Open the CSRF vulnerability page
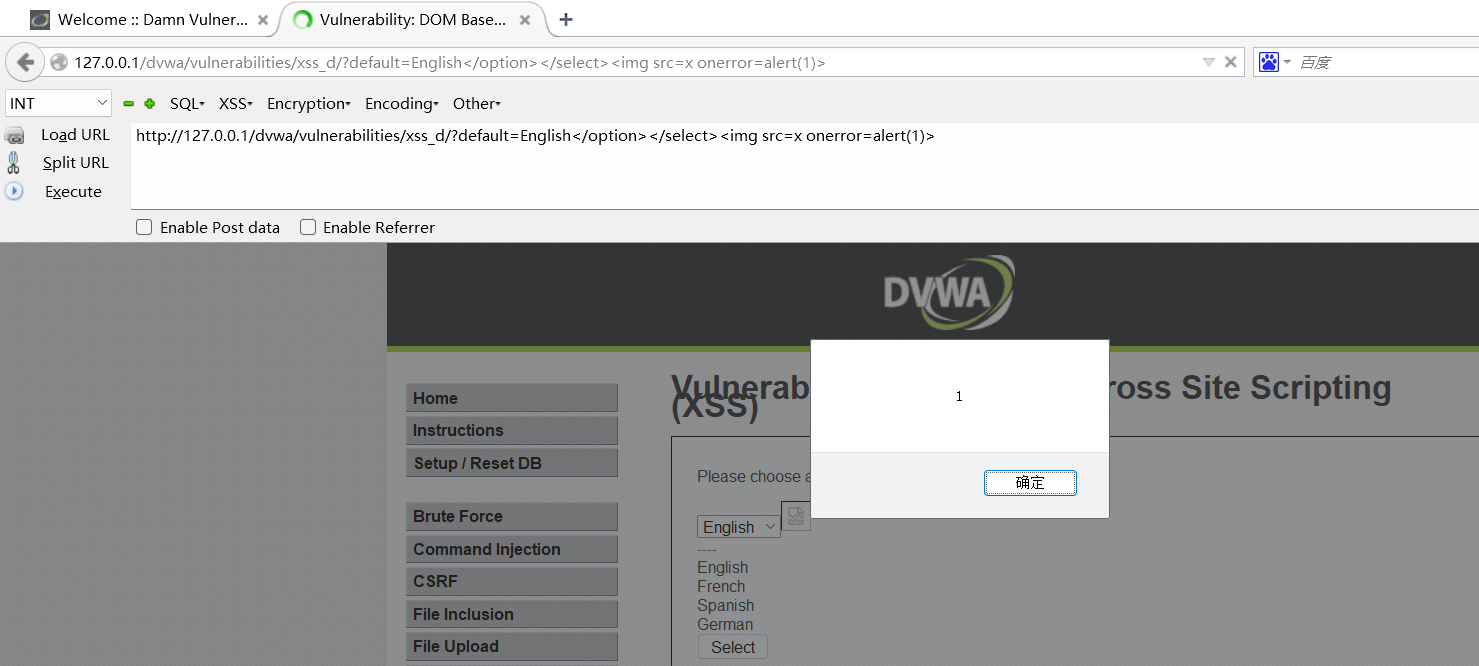Screen dimensions: 1479x666 point(512,581)
